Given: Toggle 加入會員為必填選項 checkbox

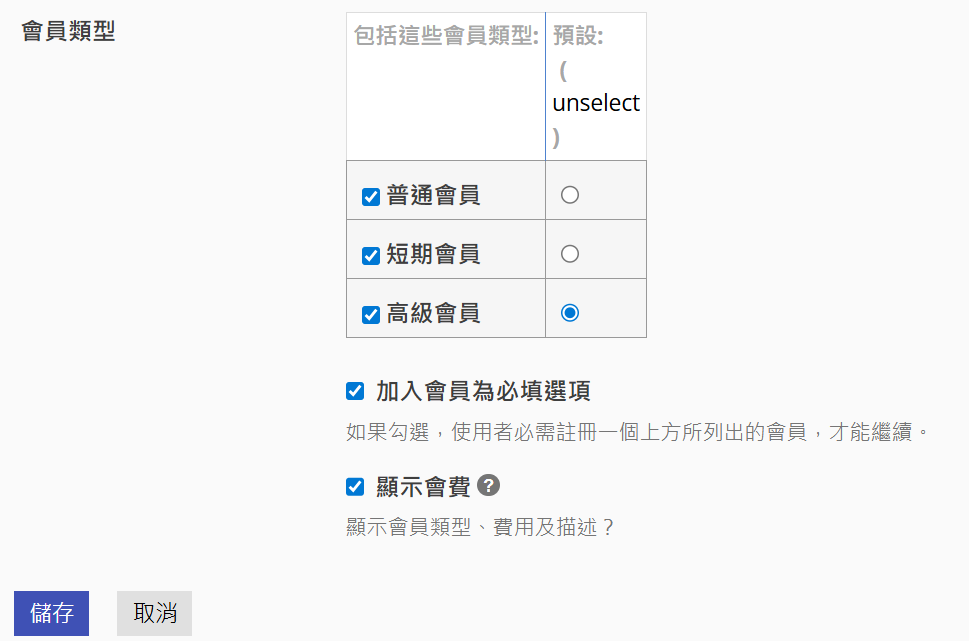Looking at the screenshot, I should tap(355, 391).
